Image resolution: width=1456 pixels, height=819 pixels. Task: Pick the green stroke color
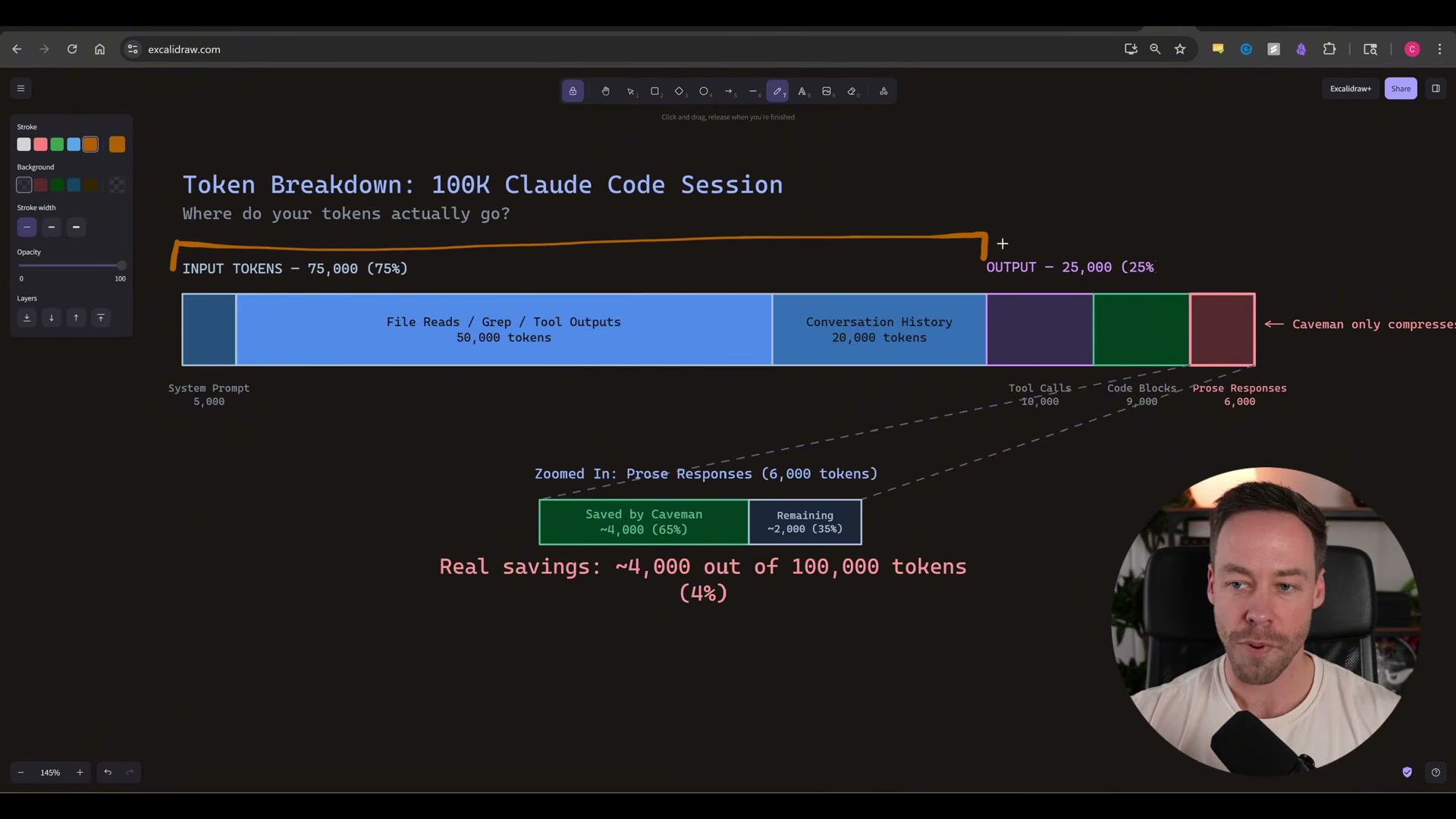(57, 144)
